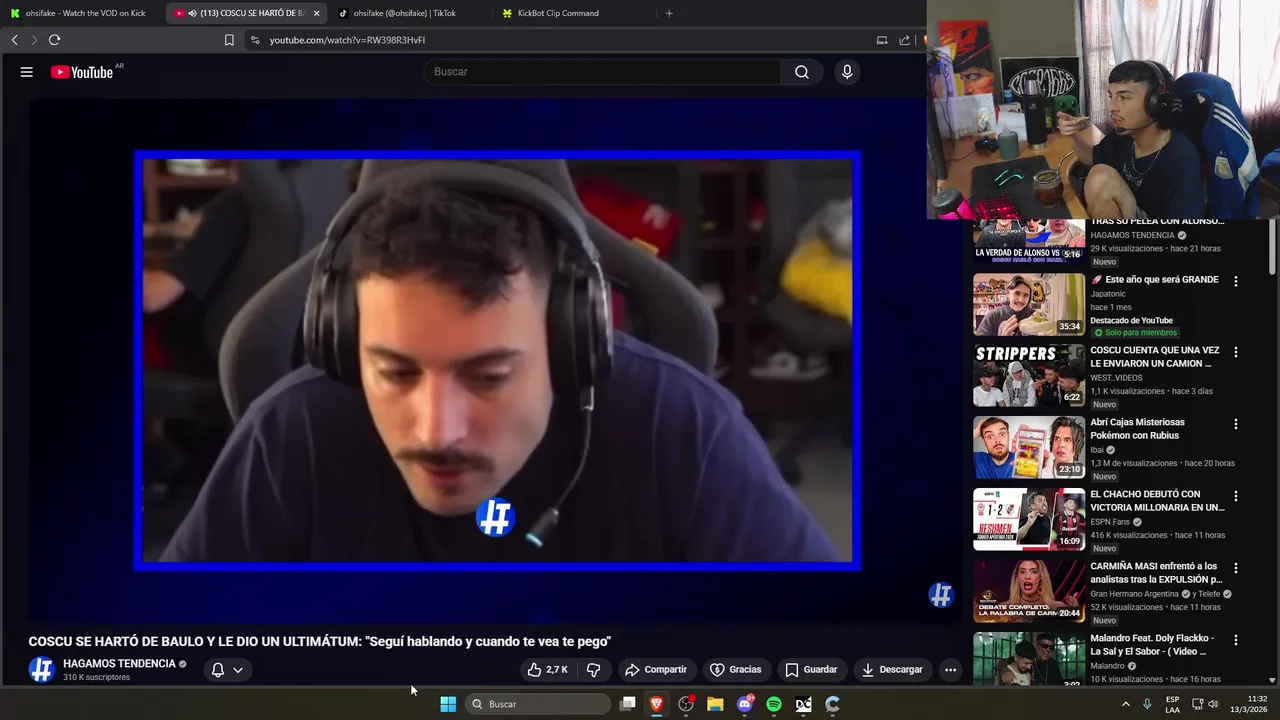Image resolution: width=1280 pixels, height=720 pixels.
Task: Click the Descargar download button
Action: point(892,670)
